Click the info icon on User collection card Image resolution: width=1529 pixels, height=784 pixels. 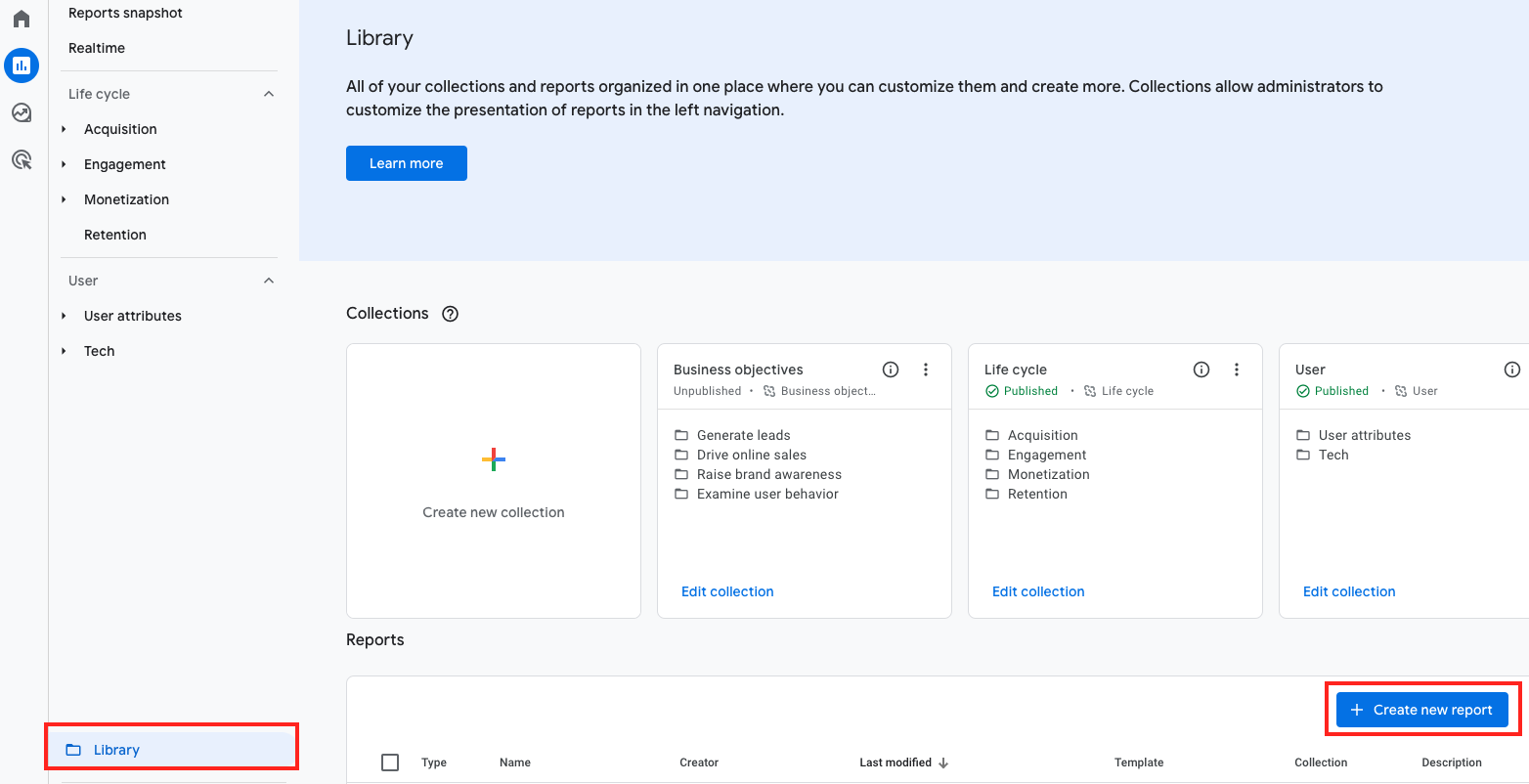1511,370
